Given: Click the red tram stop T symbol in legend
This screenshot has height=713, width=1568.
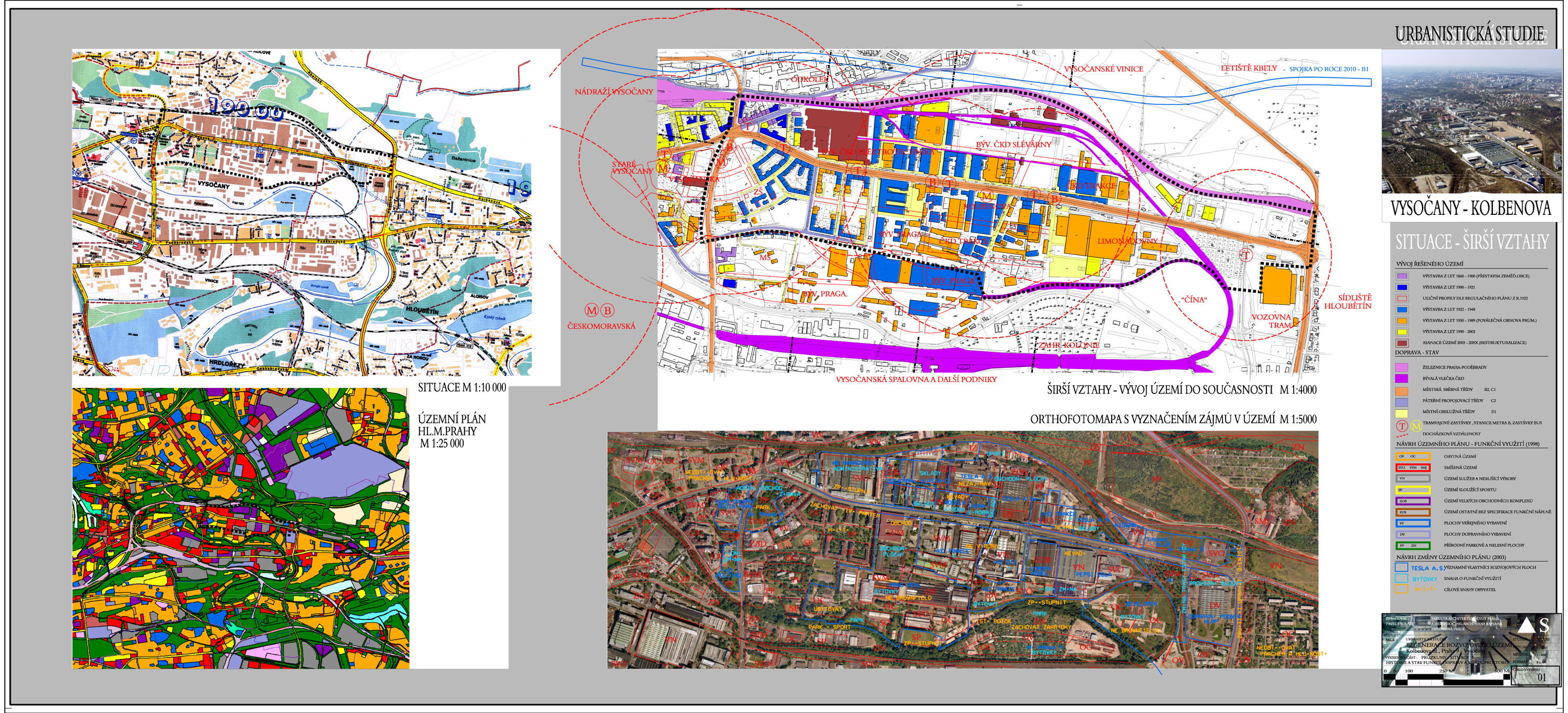Looking at the screenshot, I should (1402, 425).
